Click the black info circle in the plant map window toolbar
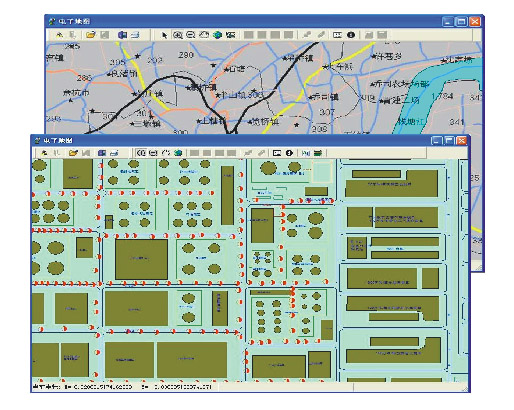 (289, 153)
